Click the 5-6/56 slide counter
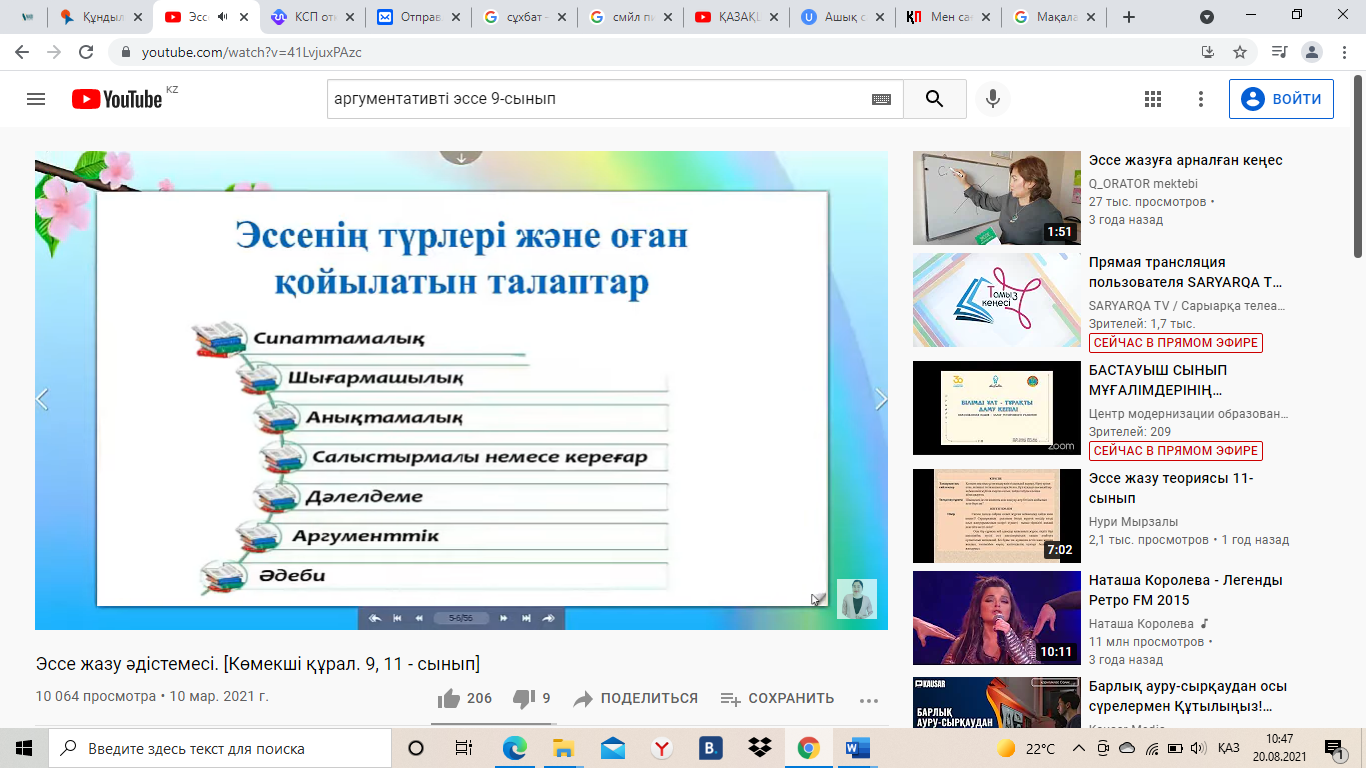This screenshot has width=1366, height=768. 461,618
